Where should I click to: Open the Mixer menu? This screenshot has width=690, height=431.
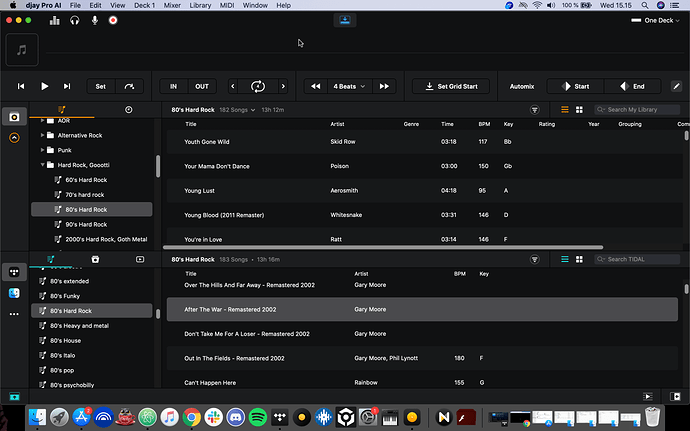(x=172, y=5)
